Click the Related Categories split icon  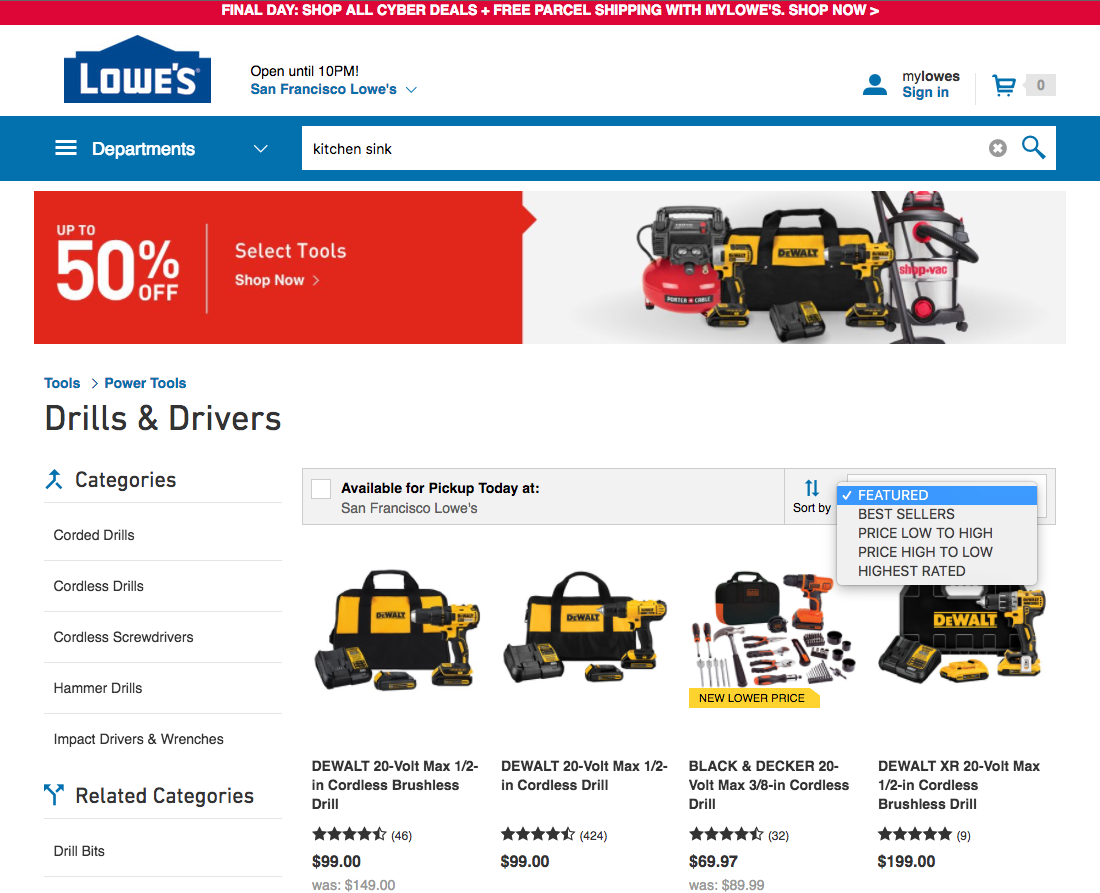pos(54,795)
